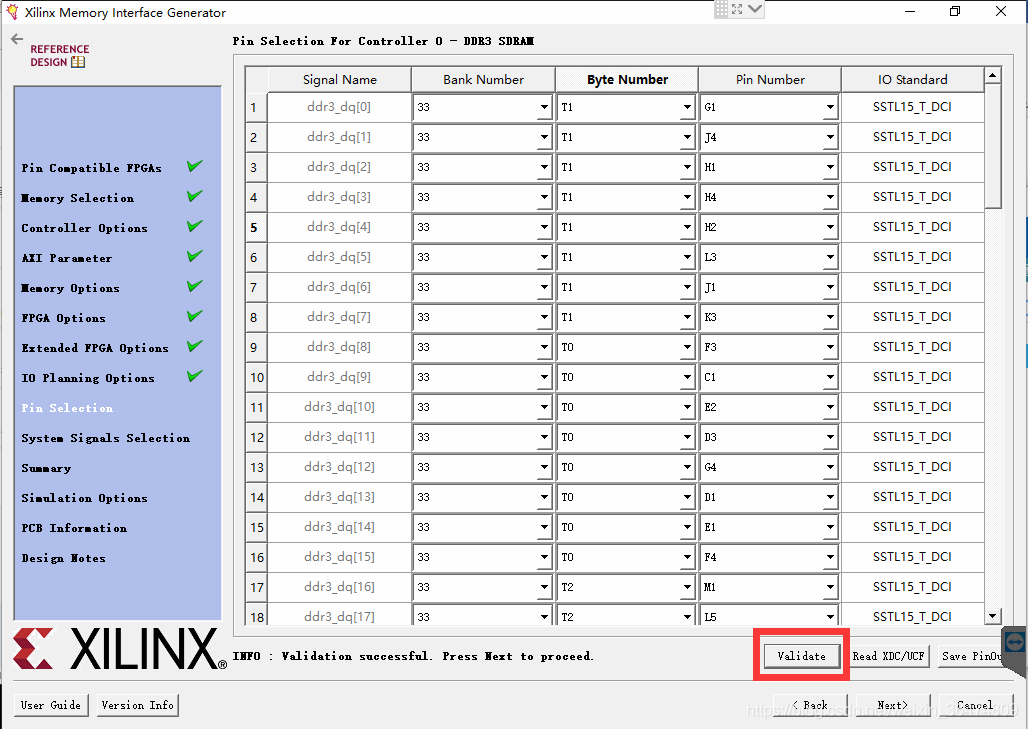Click the title bar fullscreen icon
The height and width of the screenshot is (729, 1028).
tap(738, 9)
